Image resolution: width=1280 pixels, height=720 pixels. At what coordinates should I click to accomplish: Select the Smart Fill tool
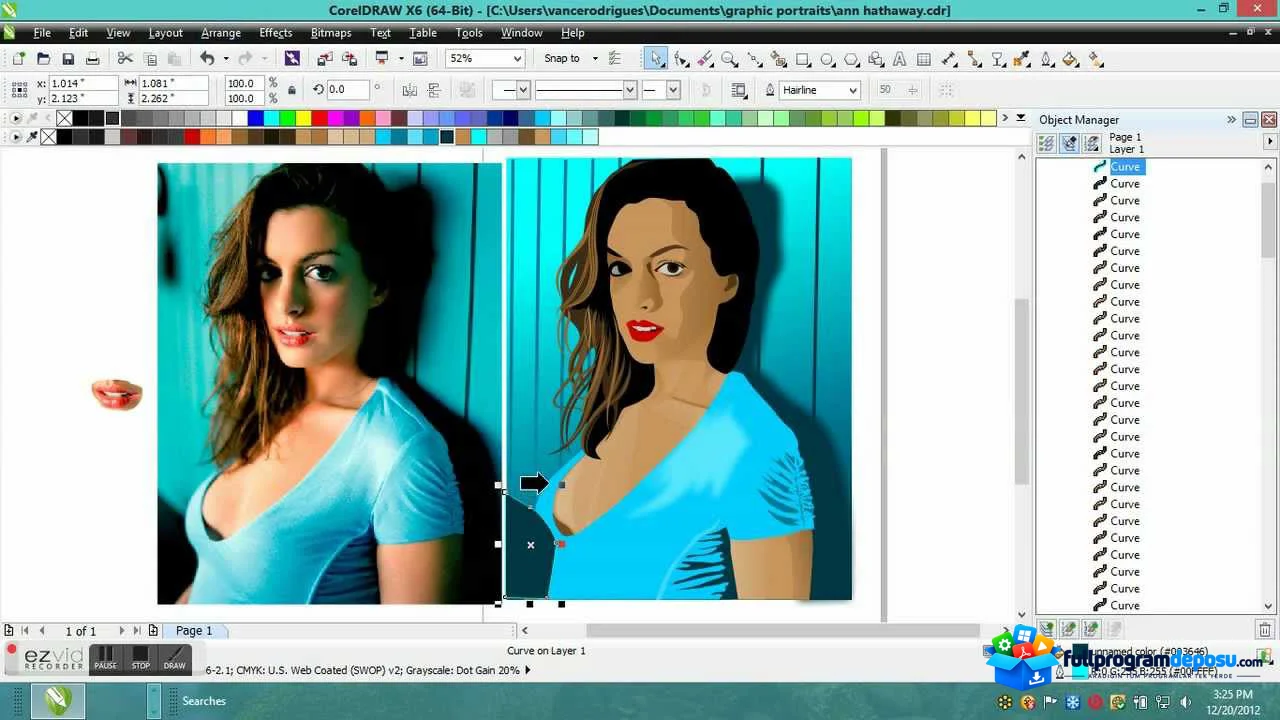pos(779,59)
